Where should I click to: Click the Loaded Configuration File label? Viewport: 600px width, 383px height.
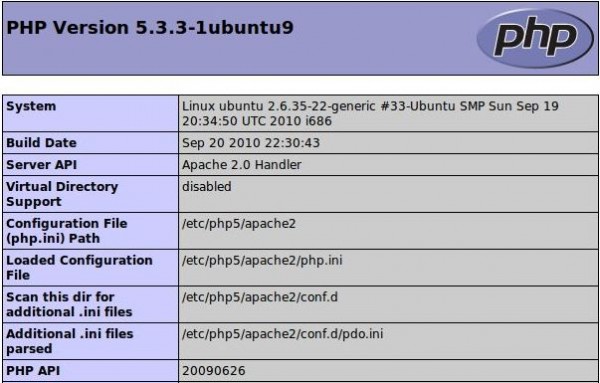[x=79, y=267]
